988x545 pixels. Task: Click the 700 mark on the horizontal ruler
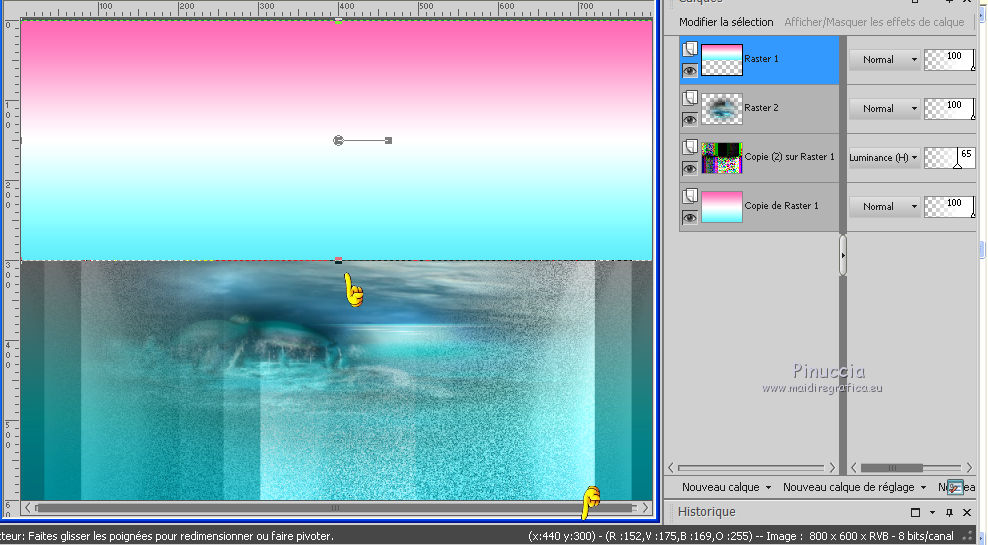[x=586, y=6]
